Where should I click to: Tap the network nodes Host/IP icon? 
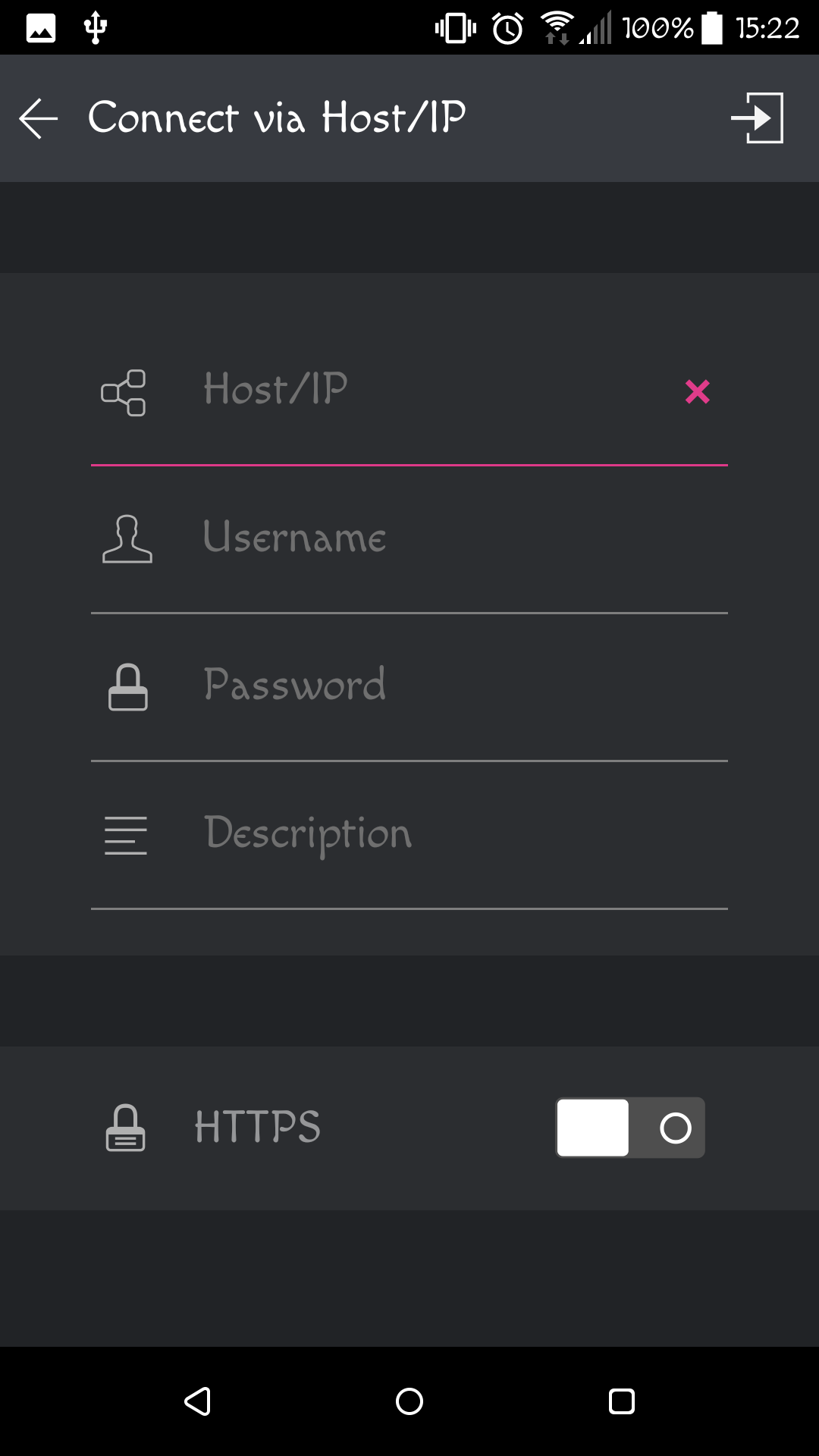tap(124, 393)
